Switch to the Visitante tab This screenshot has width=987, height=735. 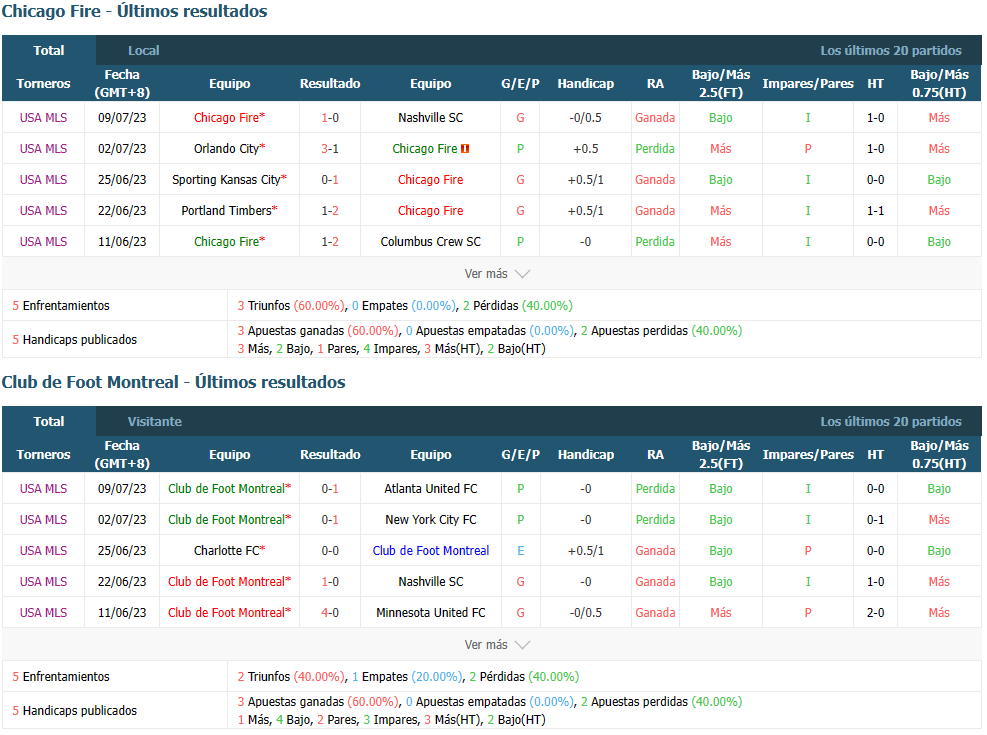click(155, 422)
